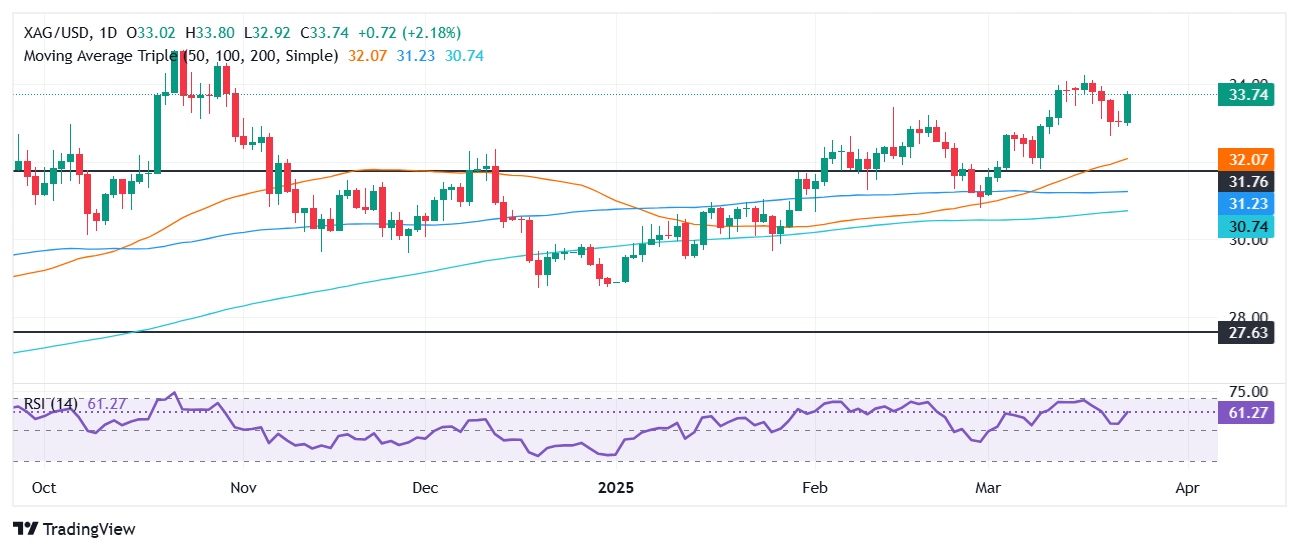Viewport: 1299px width, 552px height.
Task: Click the blue 31.23 price axis tag
Action: click(1245, 204)
